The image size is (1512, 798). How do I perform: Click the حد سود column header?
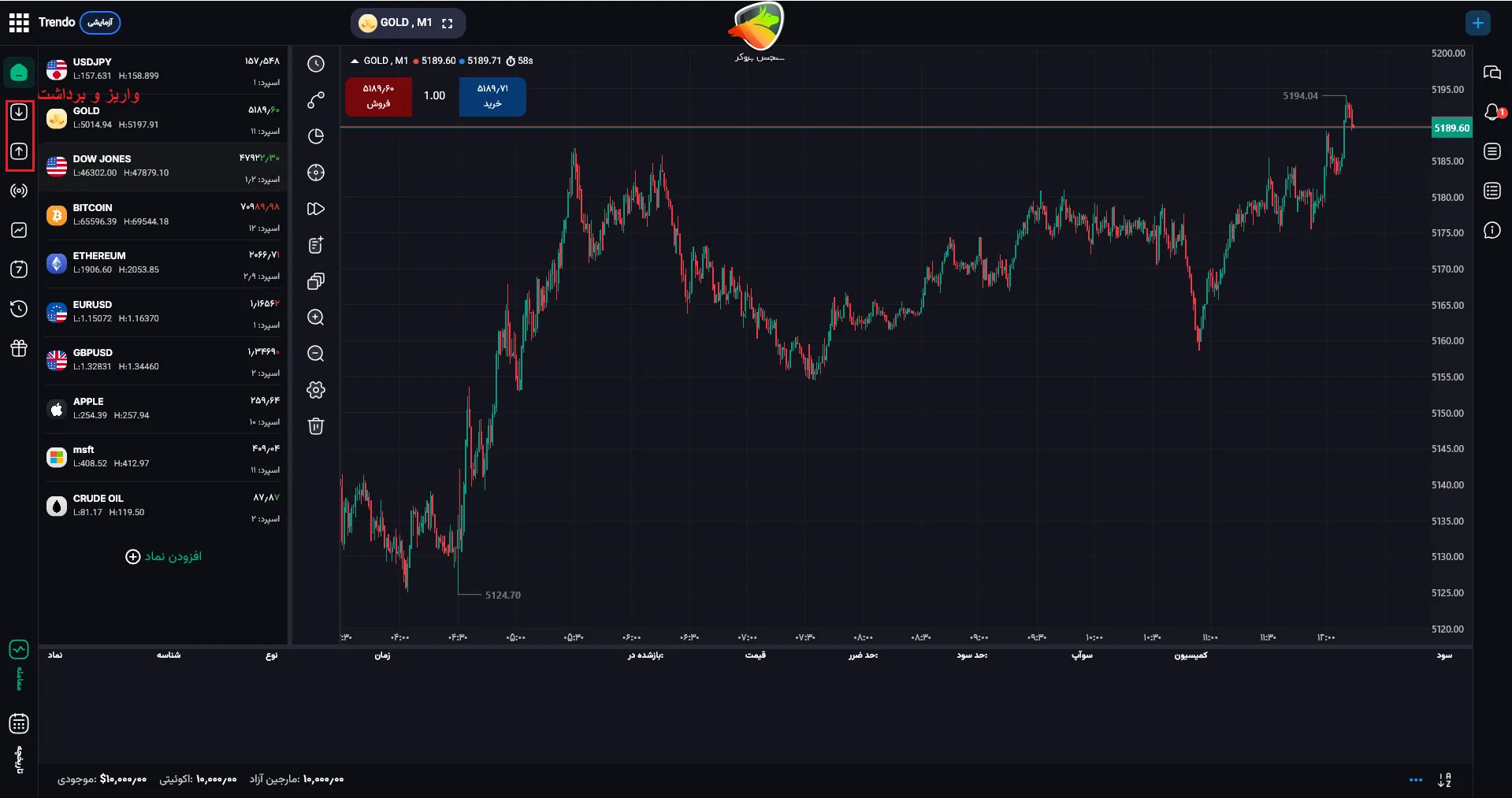(x=972, y=655)
